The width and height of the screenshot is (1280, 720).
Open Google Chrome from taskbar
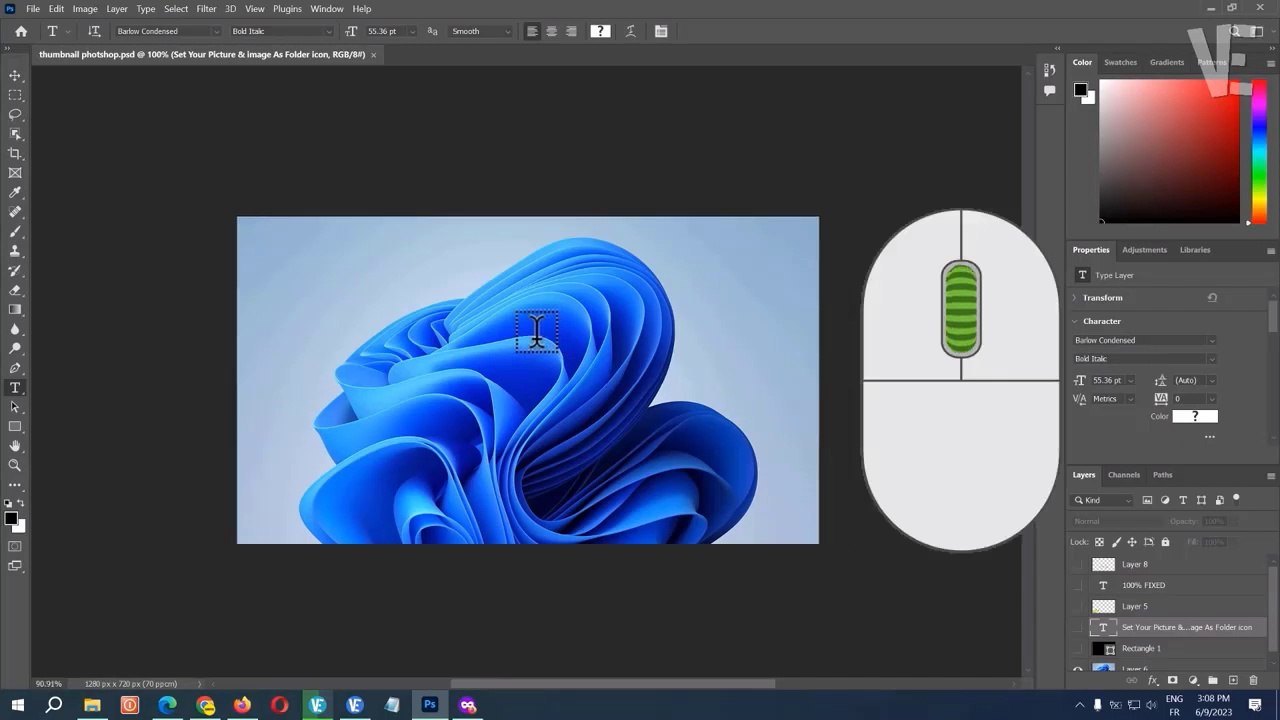tap(205, 705)
